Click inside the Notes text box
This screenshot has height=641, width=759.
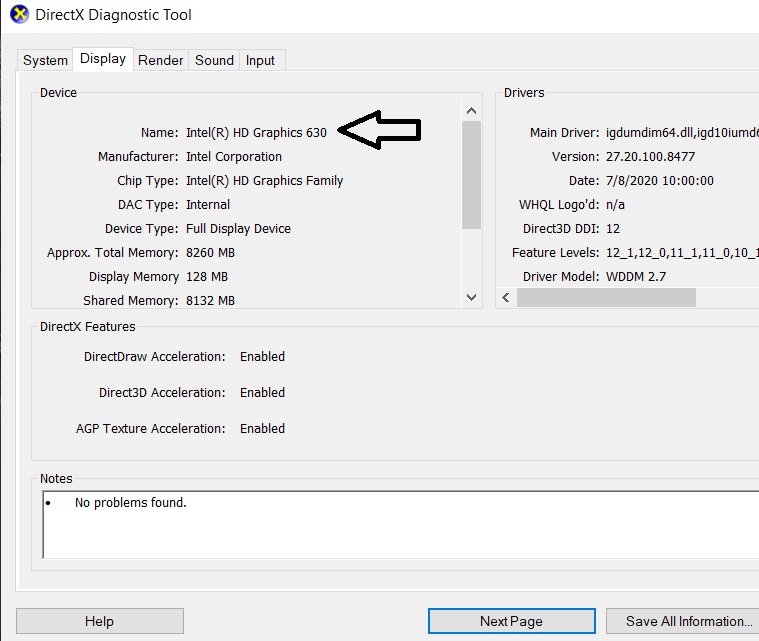pyautogui.click(x=401, y=525)
